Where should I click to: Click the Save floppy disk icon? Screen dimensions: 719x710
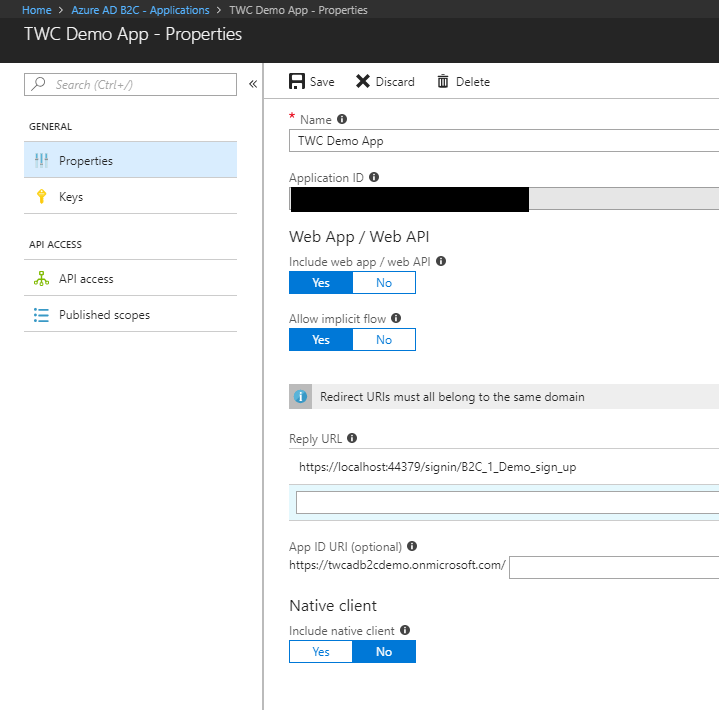297,81
